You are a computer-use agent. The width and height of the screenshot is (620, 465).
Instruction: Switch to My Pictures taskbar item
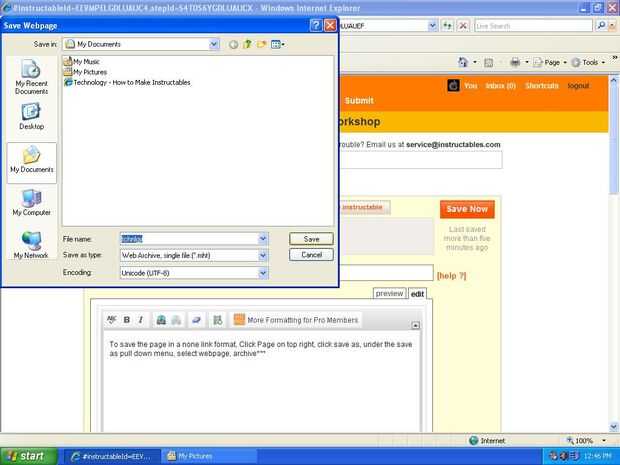coord(209,456)
